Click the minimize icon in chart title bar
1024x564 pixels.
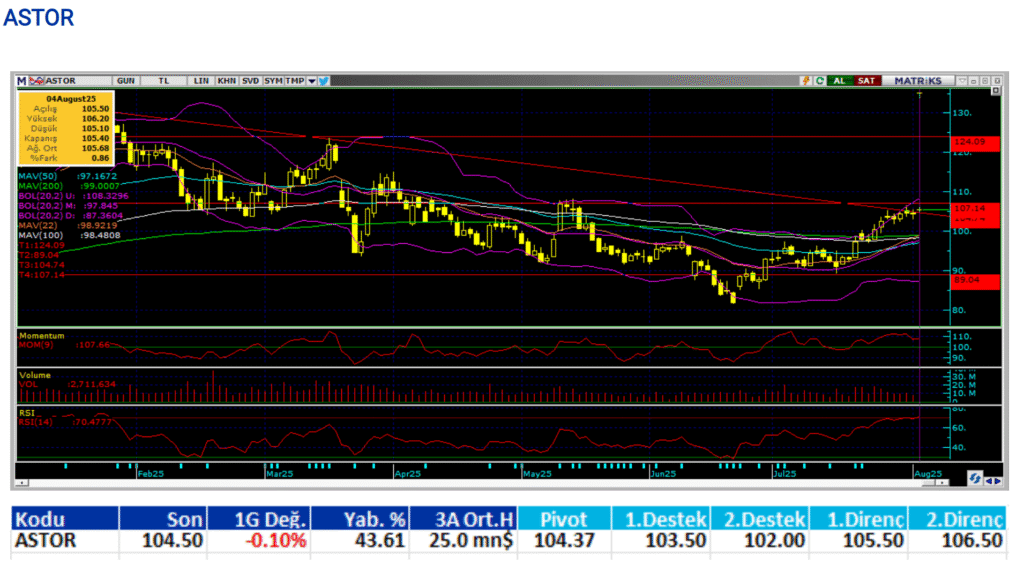point(974,80)
